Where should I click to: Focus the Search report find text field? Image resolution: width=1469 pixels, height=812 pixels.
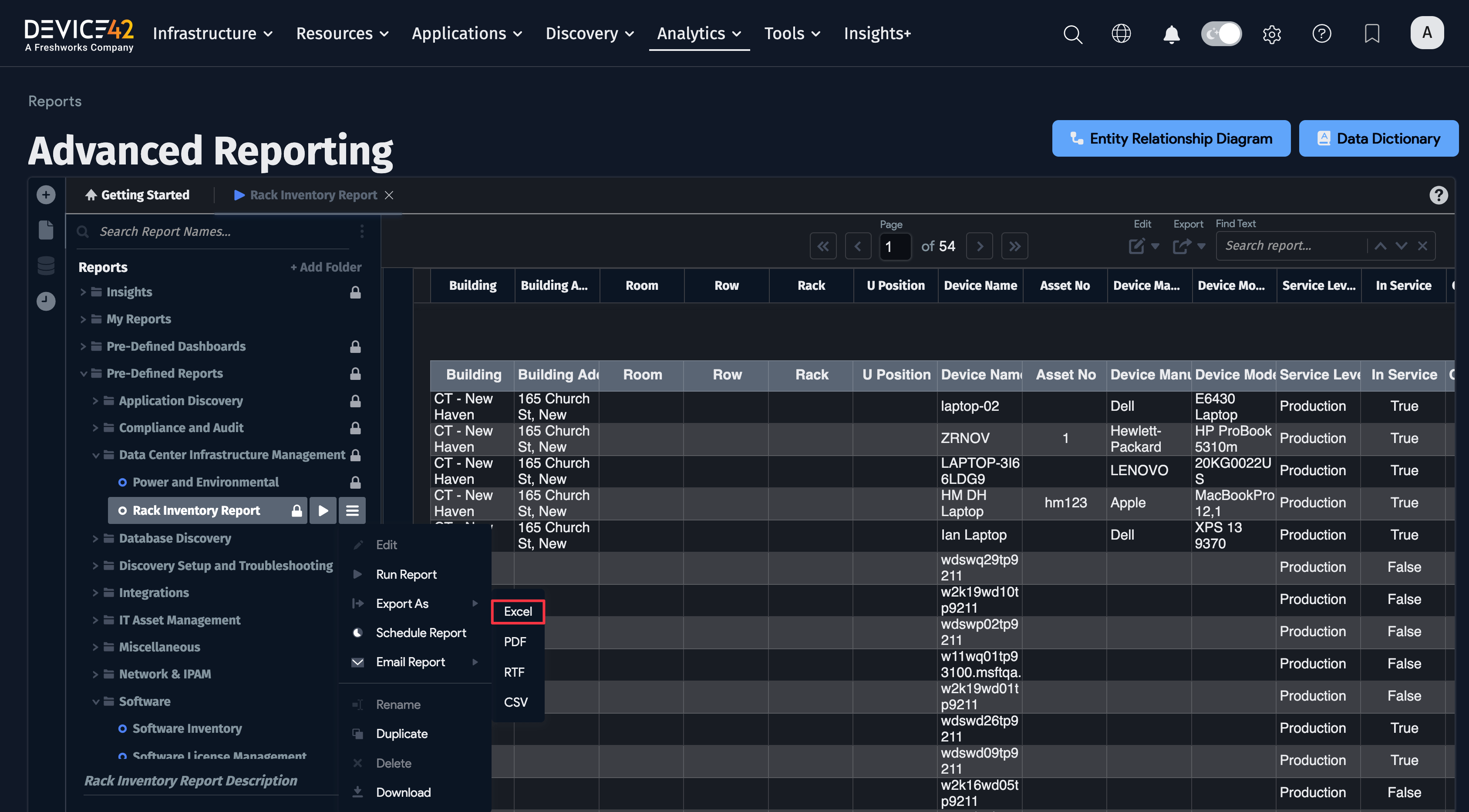1292,245
